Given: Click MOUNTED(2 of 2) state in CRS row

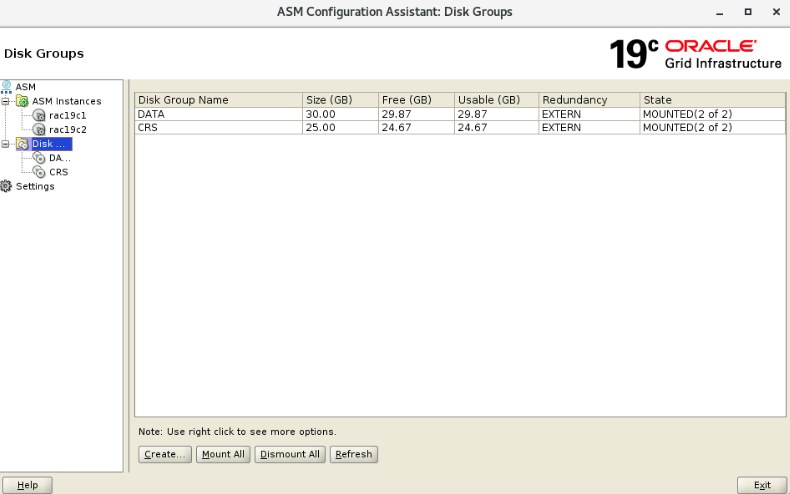Looking at the screenshot, I should click(712, 128).
